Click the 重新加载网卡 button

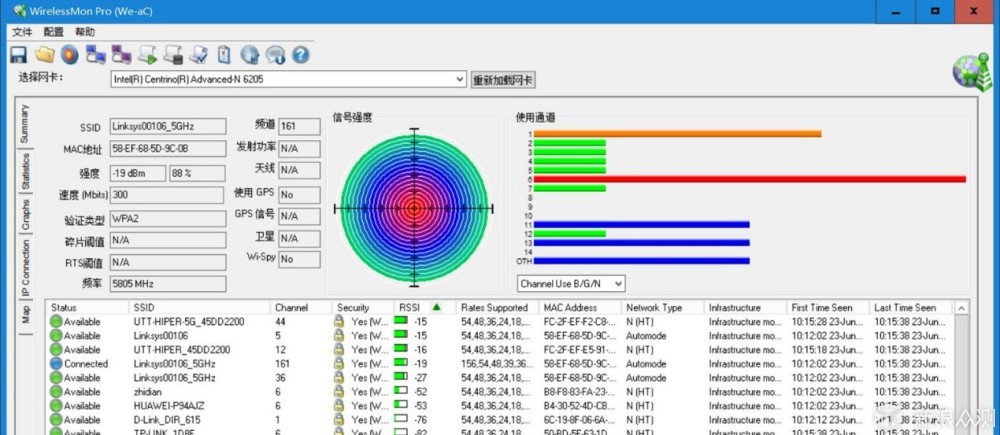[x=503, y=80]
